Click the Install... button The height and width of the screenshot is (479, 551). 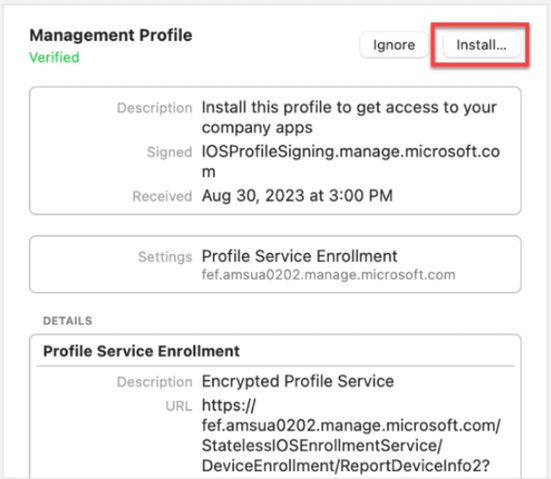(481, 45)
